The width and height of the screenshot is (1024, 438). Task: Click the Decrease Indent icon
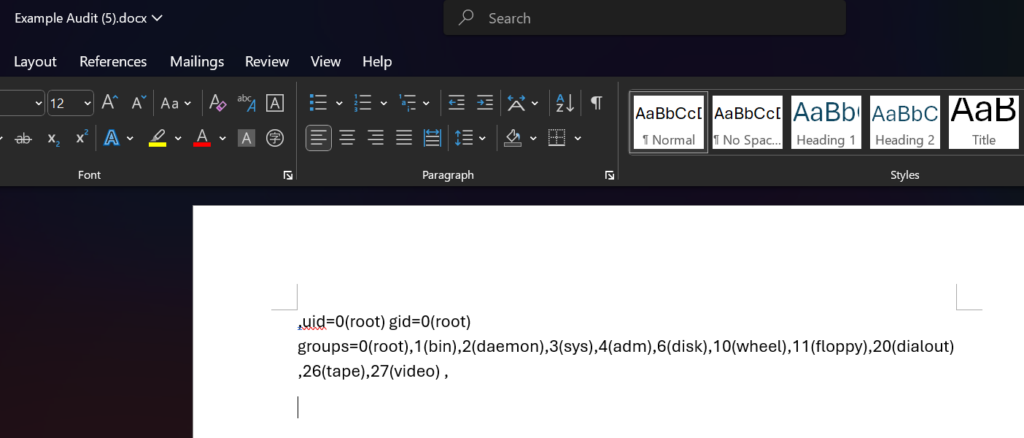pos(456,102)
